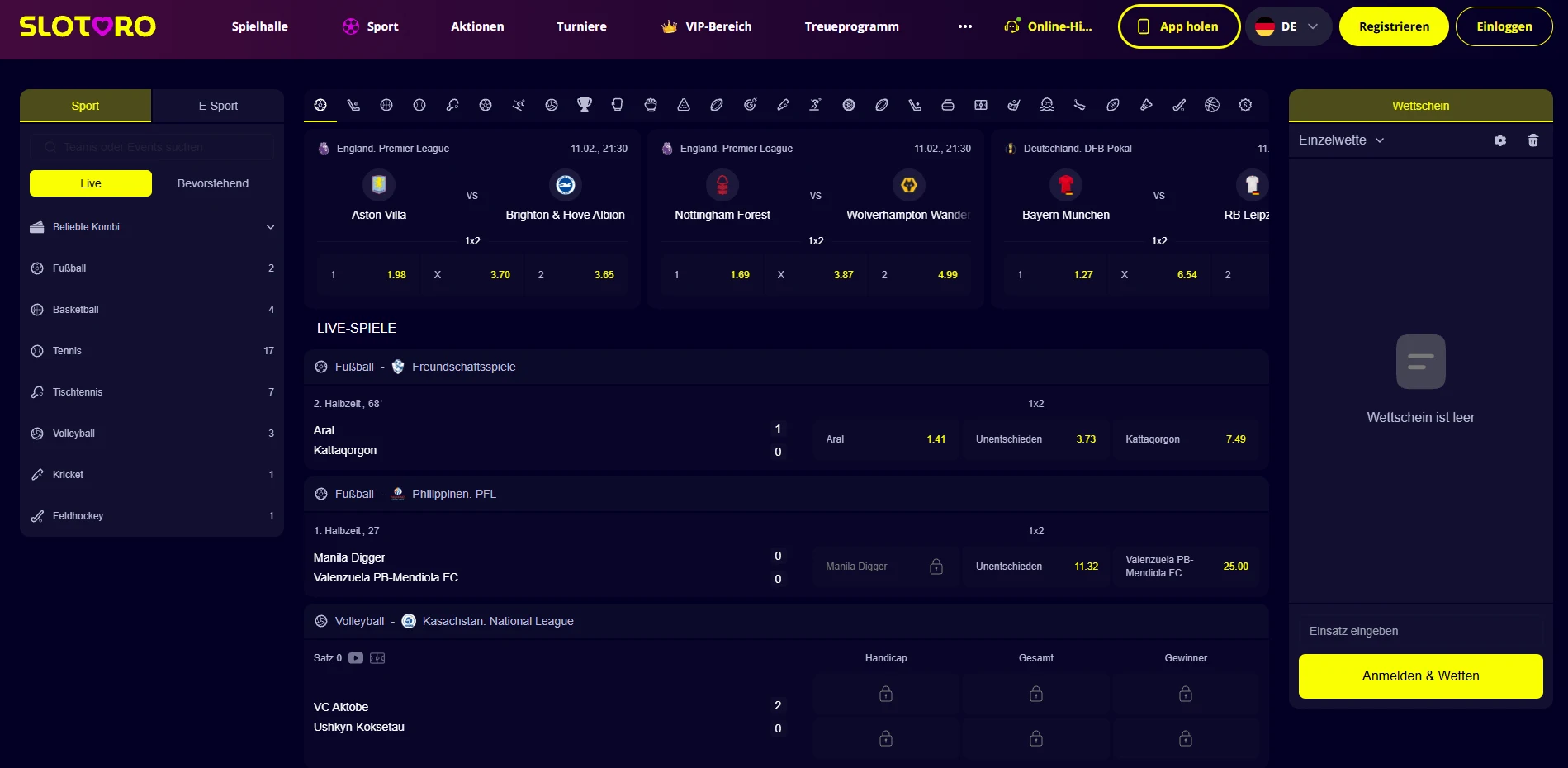Open the billiards sport via the snooker icon

(x=684, y=105)
